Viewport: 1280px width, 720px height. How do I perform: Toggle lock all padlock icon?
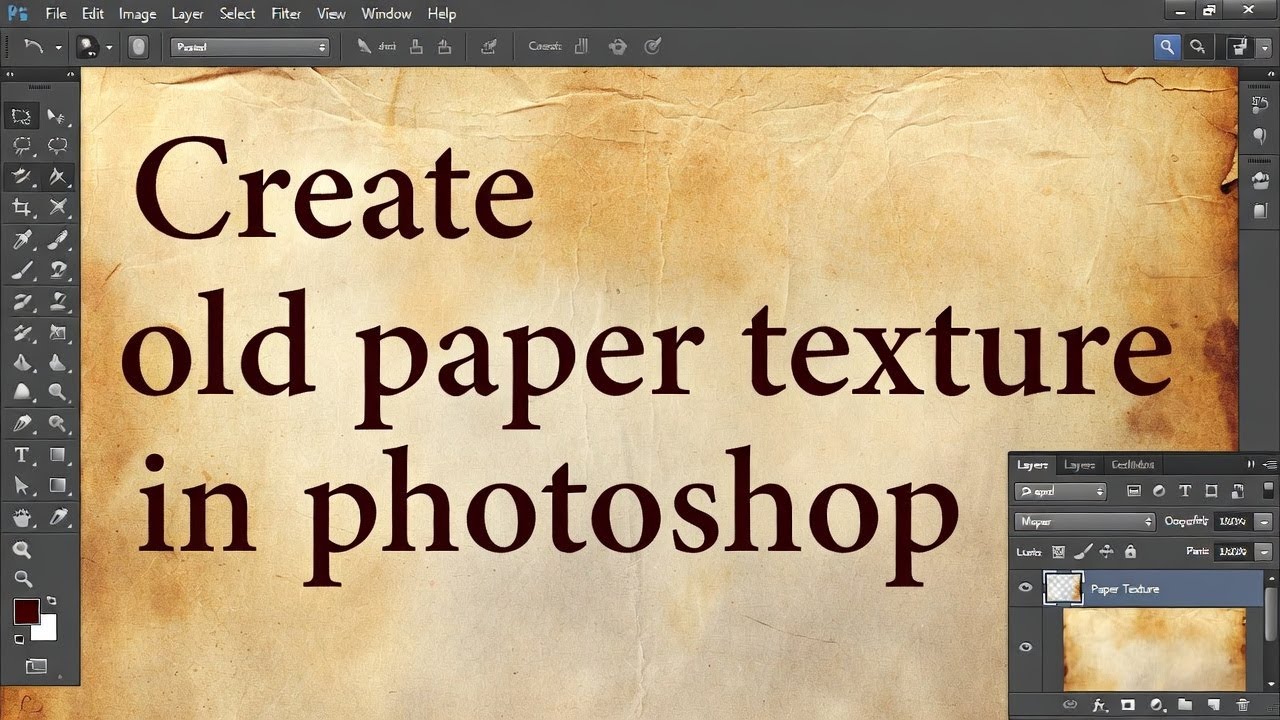1131,551
